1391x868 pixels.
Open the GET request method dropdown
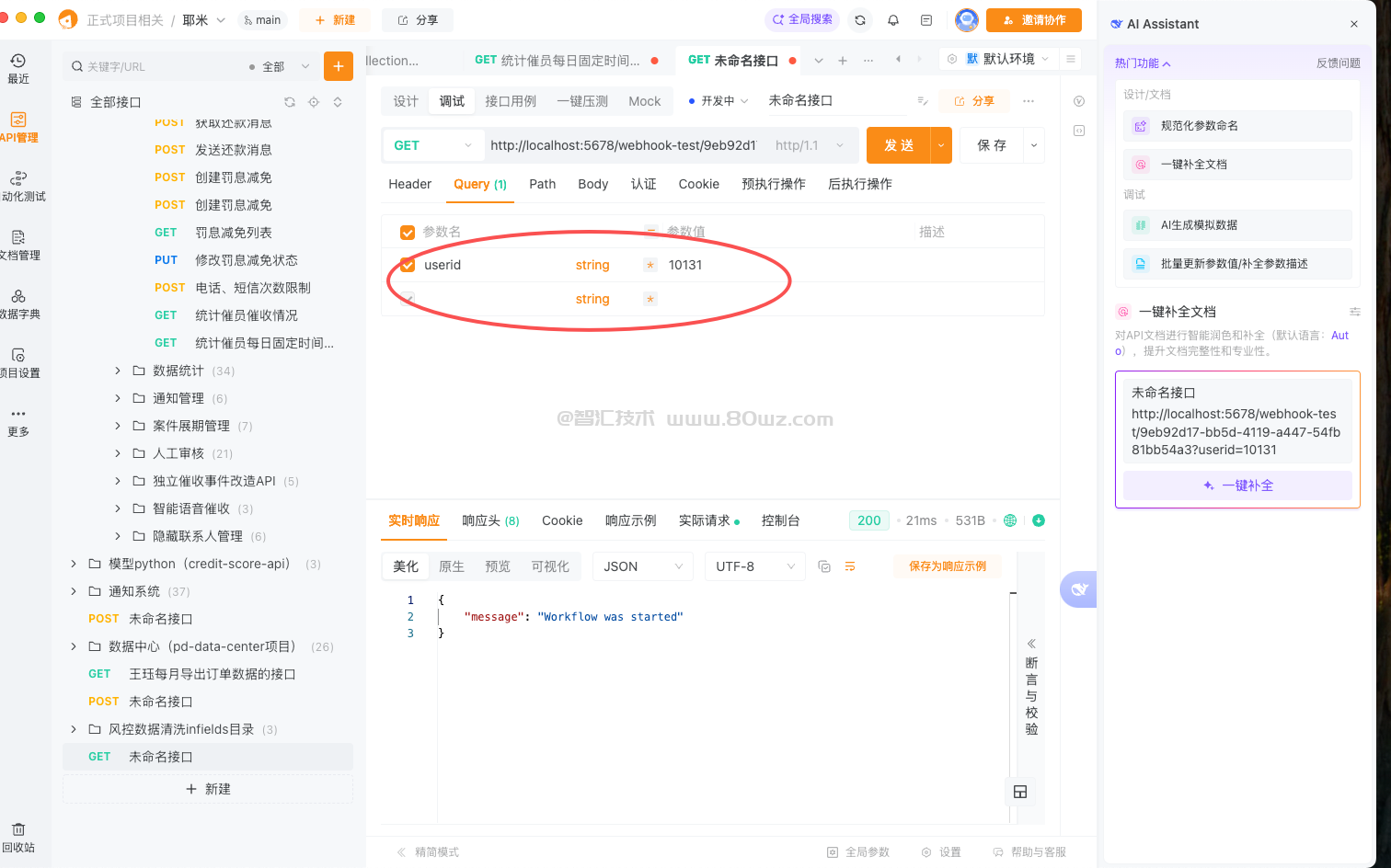click(432, 145)
